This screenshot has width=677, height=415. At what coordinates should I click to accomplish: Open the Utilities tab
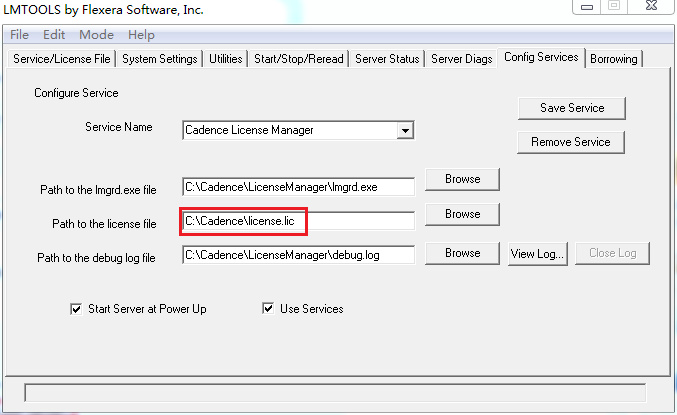click(x=226, y=59)
